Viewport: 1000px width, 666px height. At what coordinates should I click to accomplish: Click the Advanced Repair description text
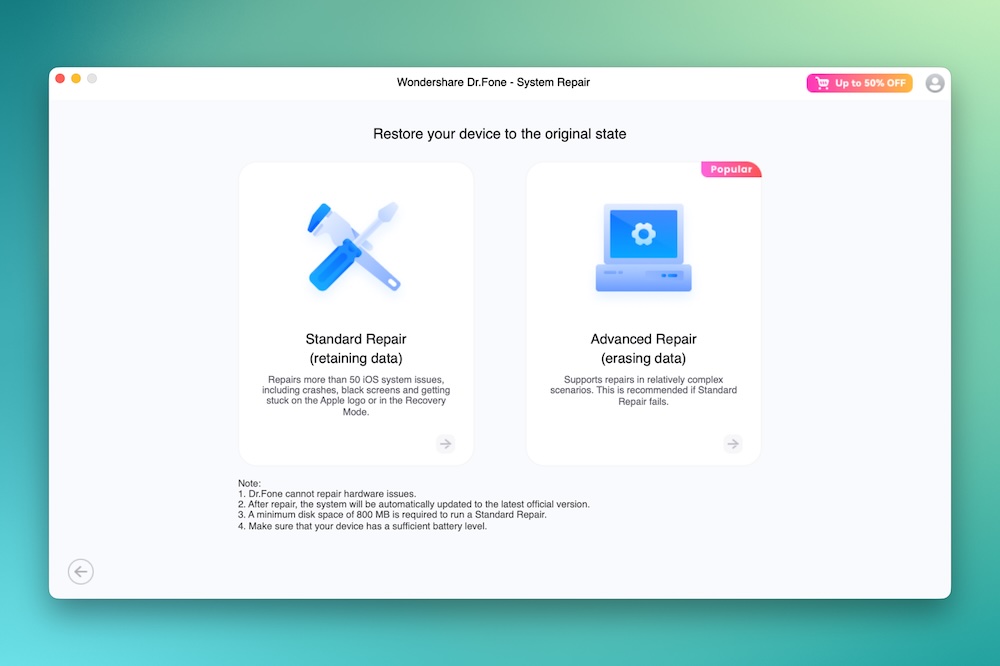(x=643, y=390)
